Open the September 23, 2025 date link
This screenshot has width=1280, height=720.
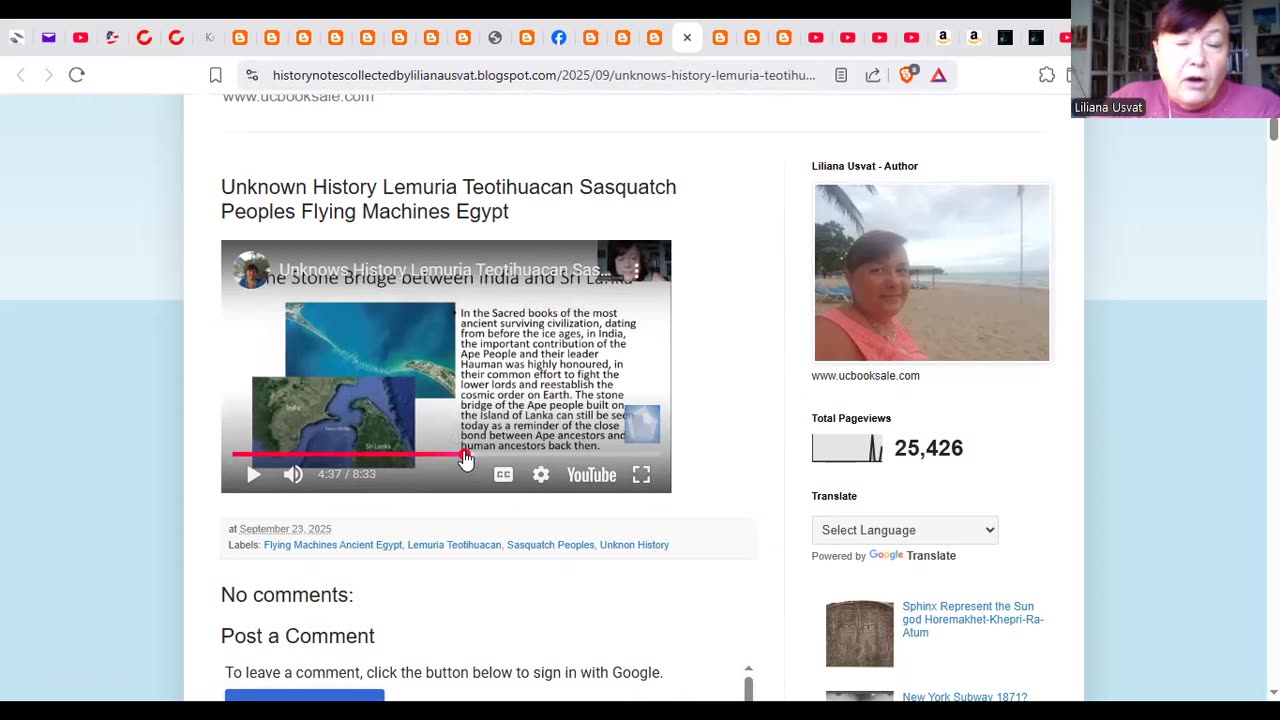pyautogui.click(x=285, y=529)
